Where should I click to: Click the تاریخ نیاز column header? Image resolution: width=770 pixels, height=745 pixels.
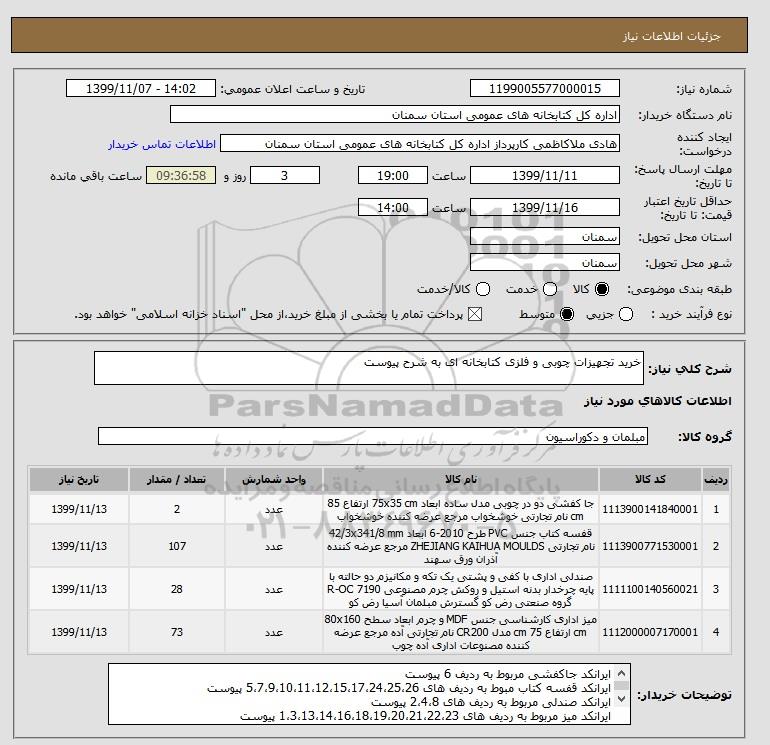(x=79, y=479)
